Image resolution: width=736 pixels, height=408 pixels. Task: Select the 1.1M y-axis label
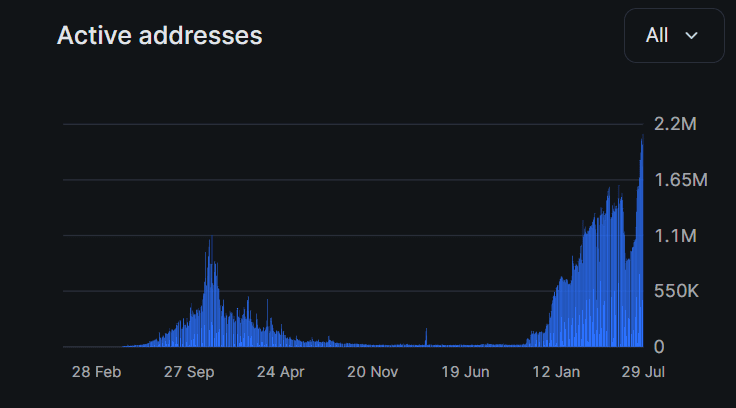point(675,236)
